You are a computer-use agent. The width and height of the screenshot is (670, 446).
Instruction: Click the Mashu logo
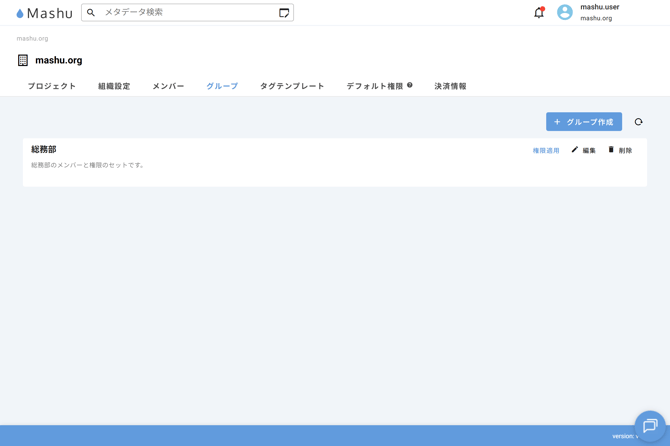coord(44,13)
